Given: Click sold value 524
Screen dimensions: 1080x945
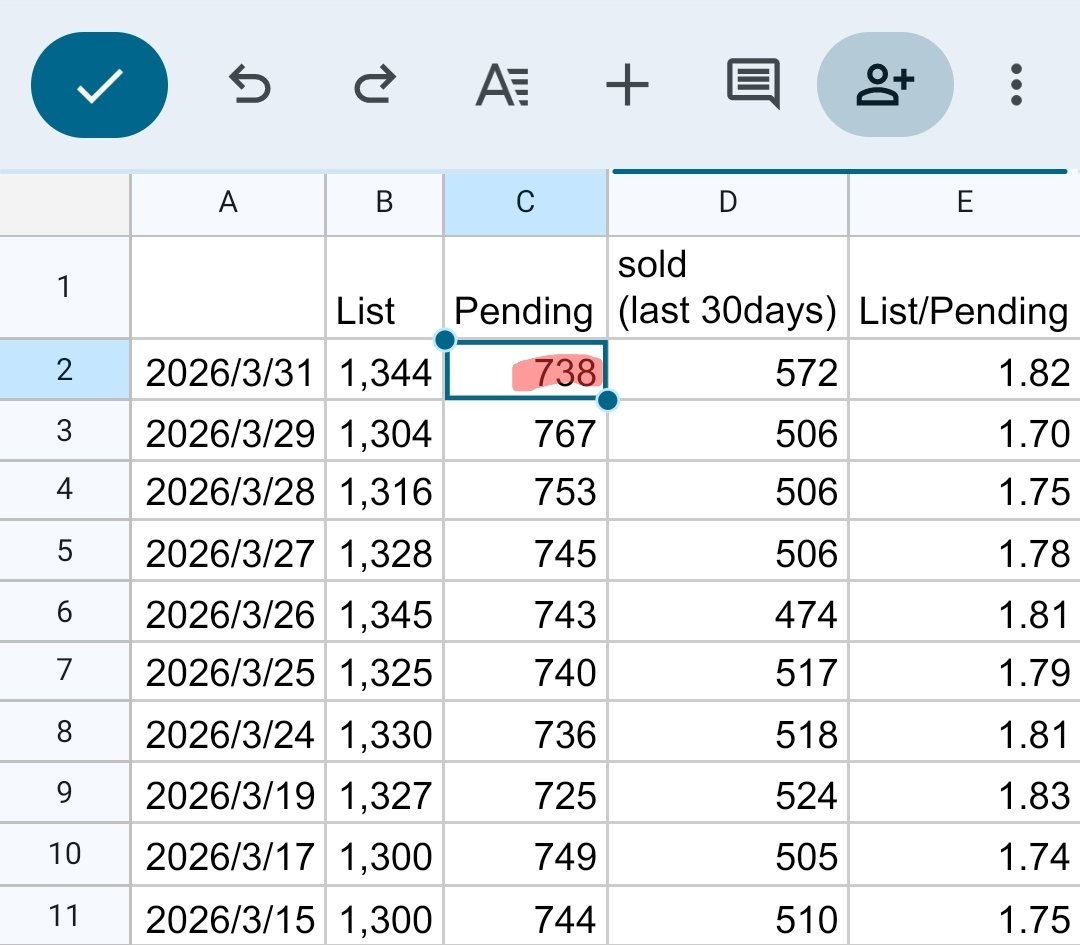Looking at the screenshot, I should [x=728, y=793].
